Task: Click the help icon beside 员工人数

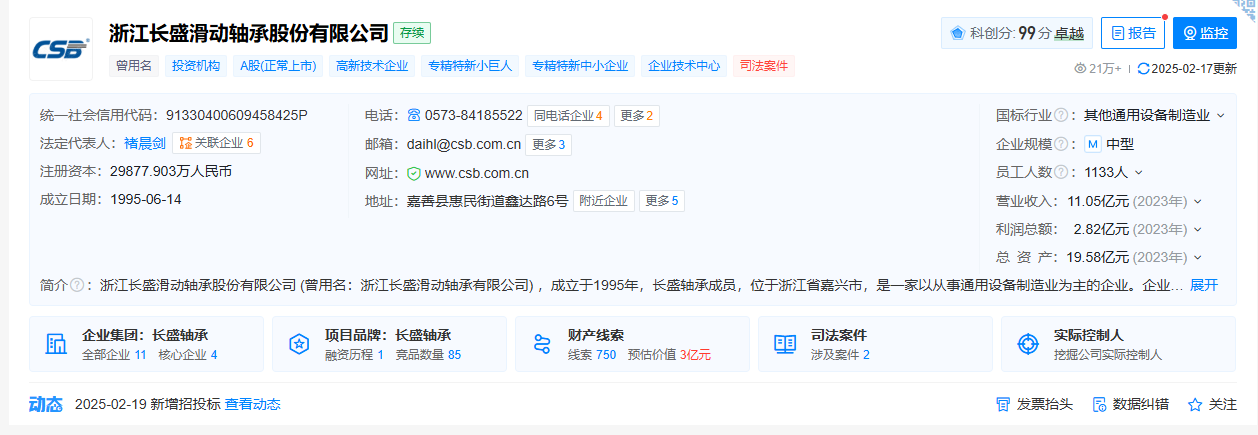Action: click(1060, 172)
